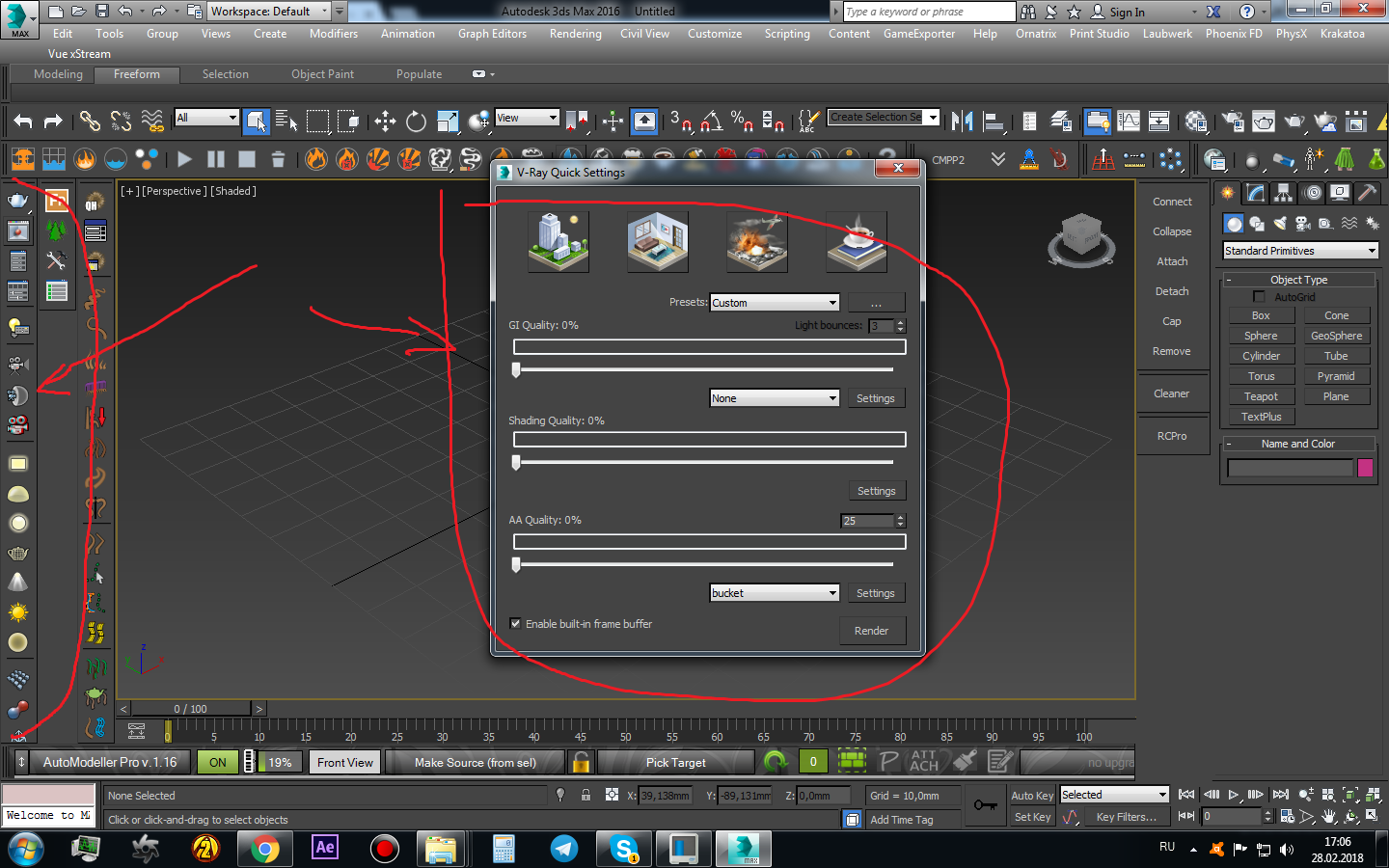Switch to the Modeling ribbon tab
Image resolution: width=1389 pixels, height=868 pixels.
coord(58,74)
